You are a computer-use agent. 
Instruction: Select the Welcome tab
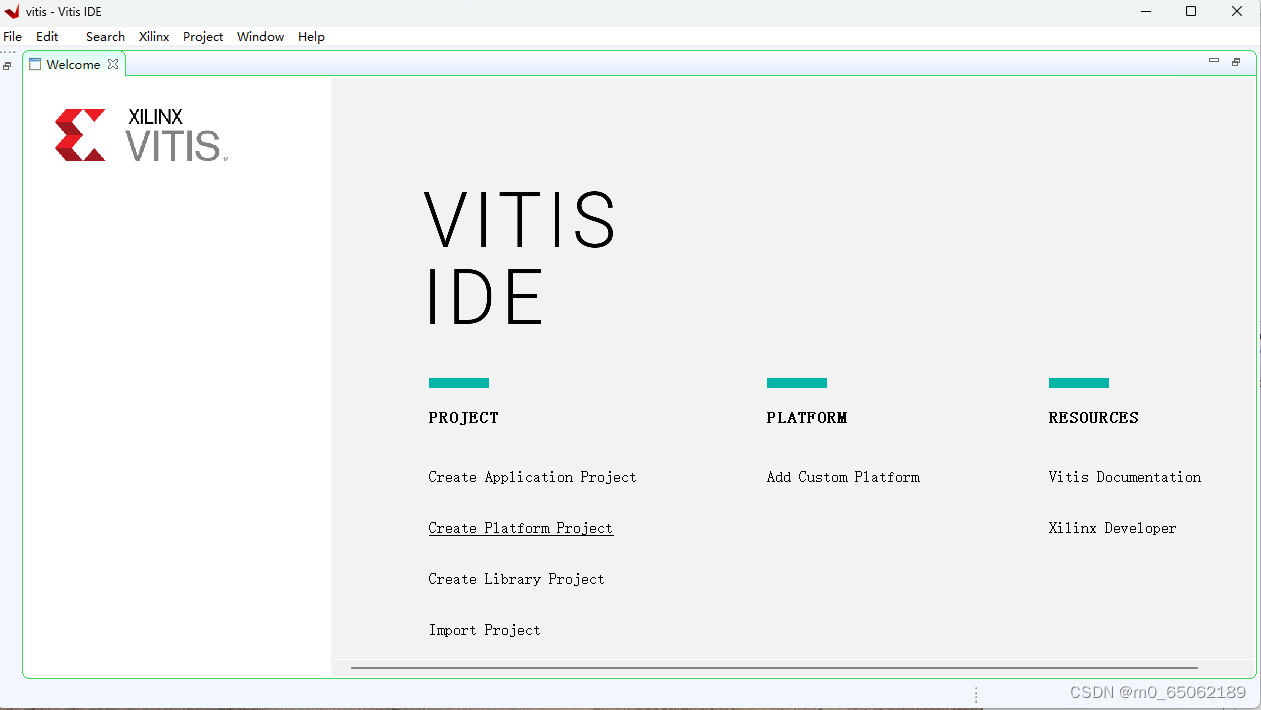click(x=73, y=63)
